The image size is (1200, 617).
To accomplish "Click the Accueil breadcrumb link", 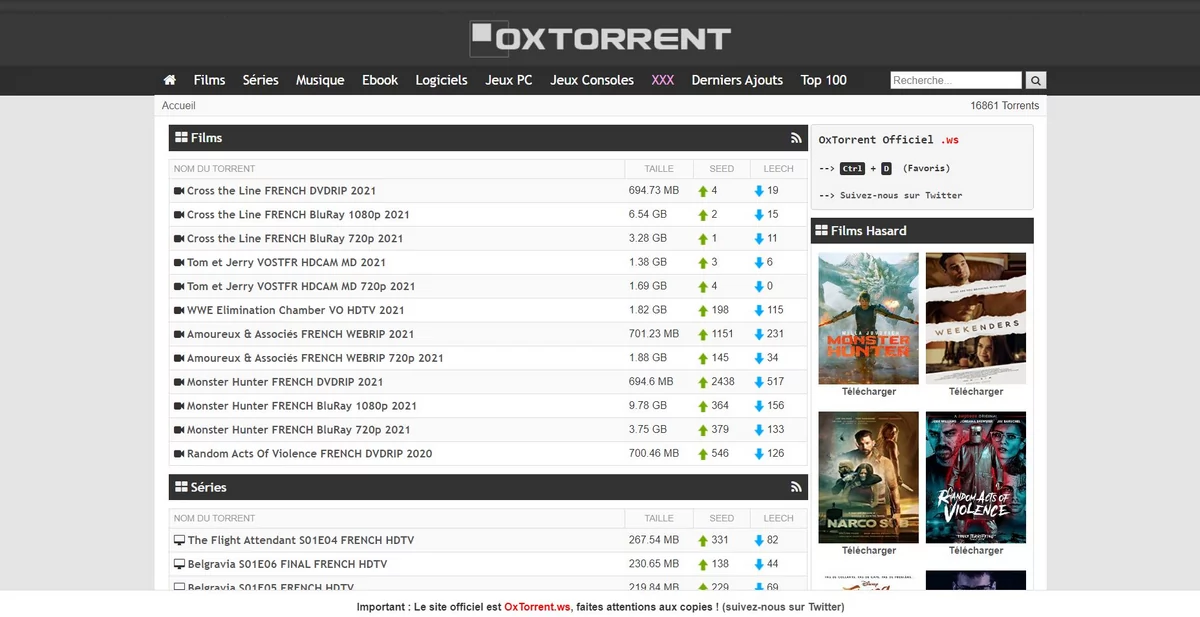I will tap(179, 106).
